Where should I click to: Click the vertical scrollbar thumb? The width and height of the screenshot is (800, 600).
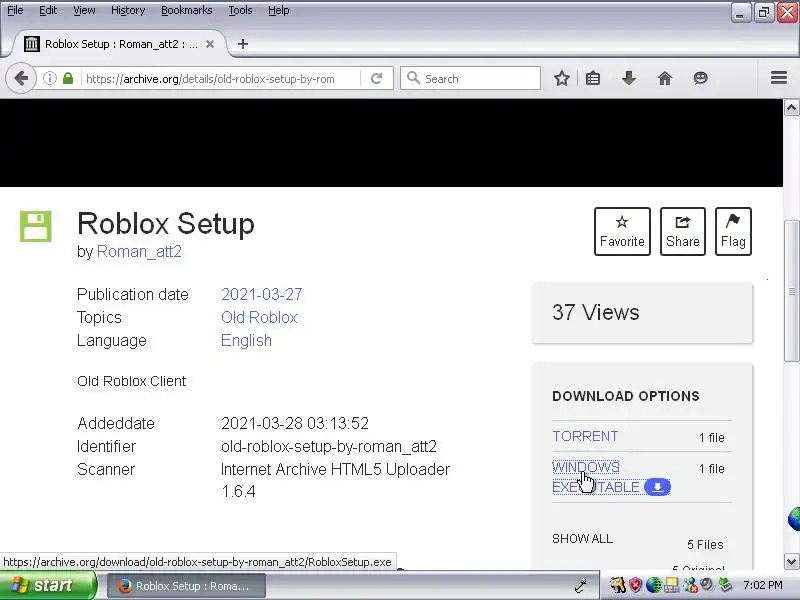click(x=791, y=291)
